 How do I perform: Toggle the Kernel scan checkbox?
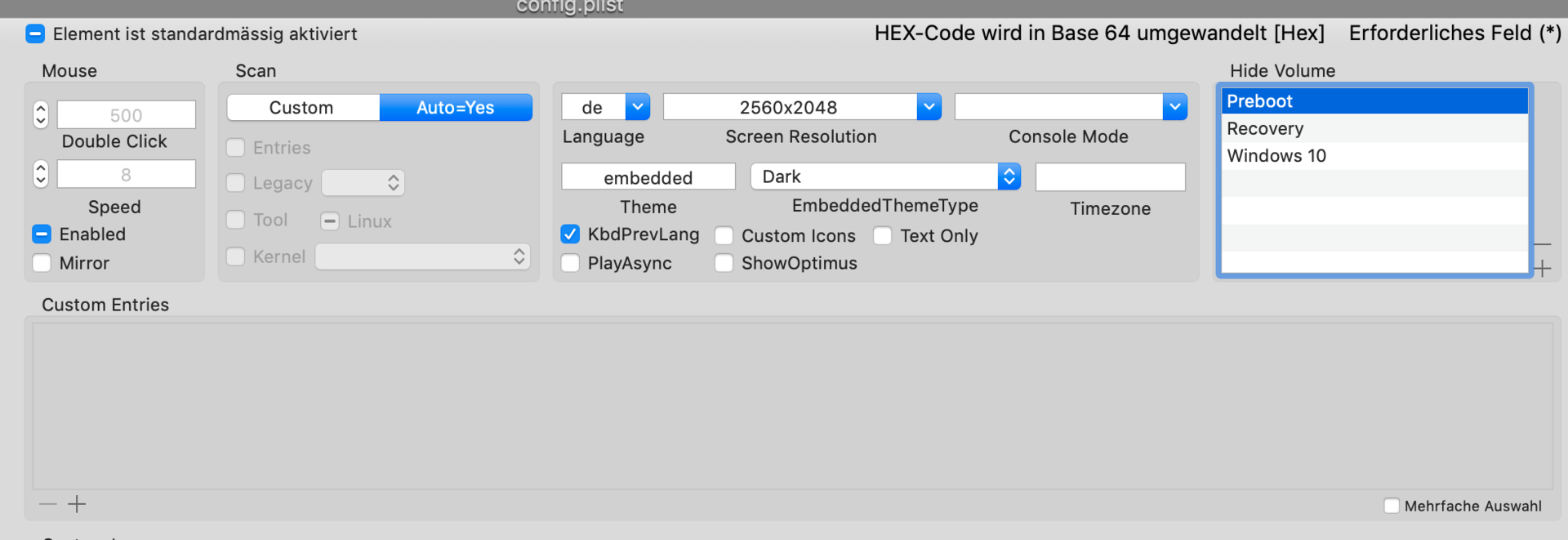pyautogui.click(x=235, y=257)
